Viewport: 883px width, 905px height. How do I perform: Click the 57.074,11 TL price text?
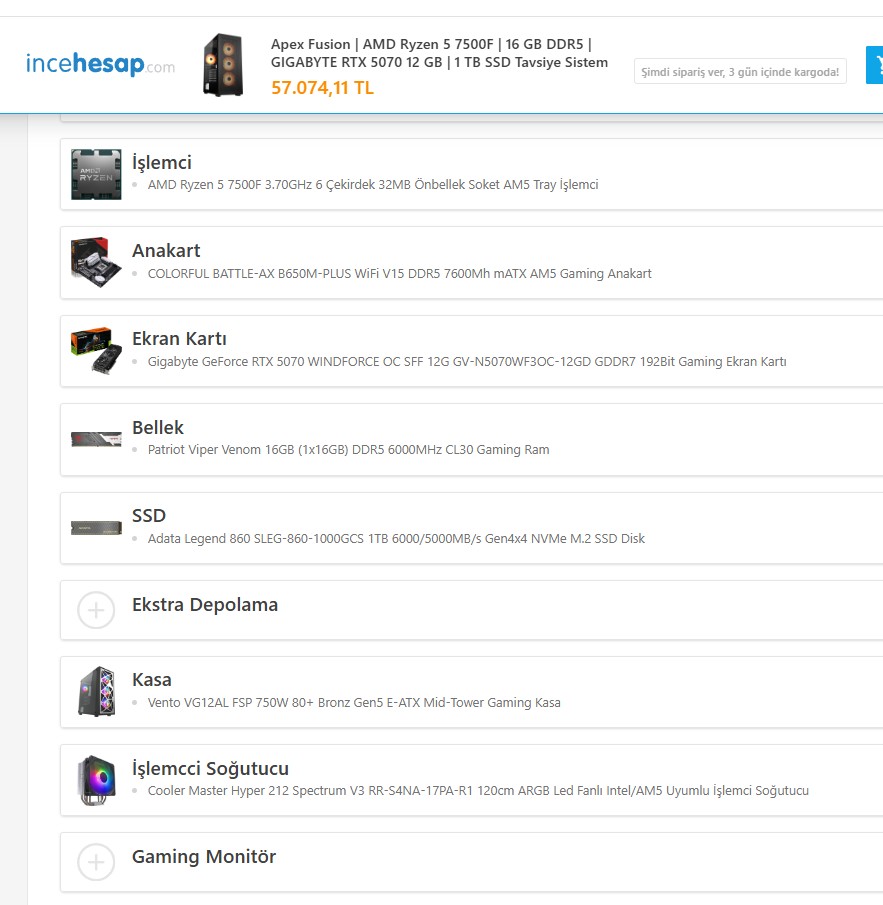[322, 88]
